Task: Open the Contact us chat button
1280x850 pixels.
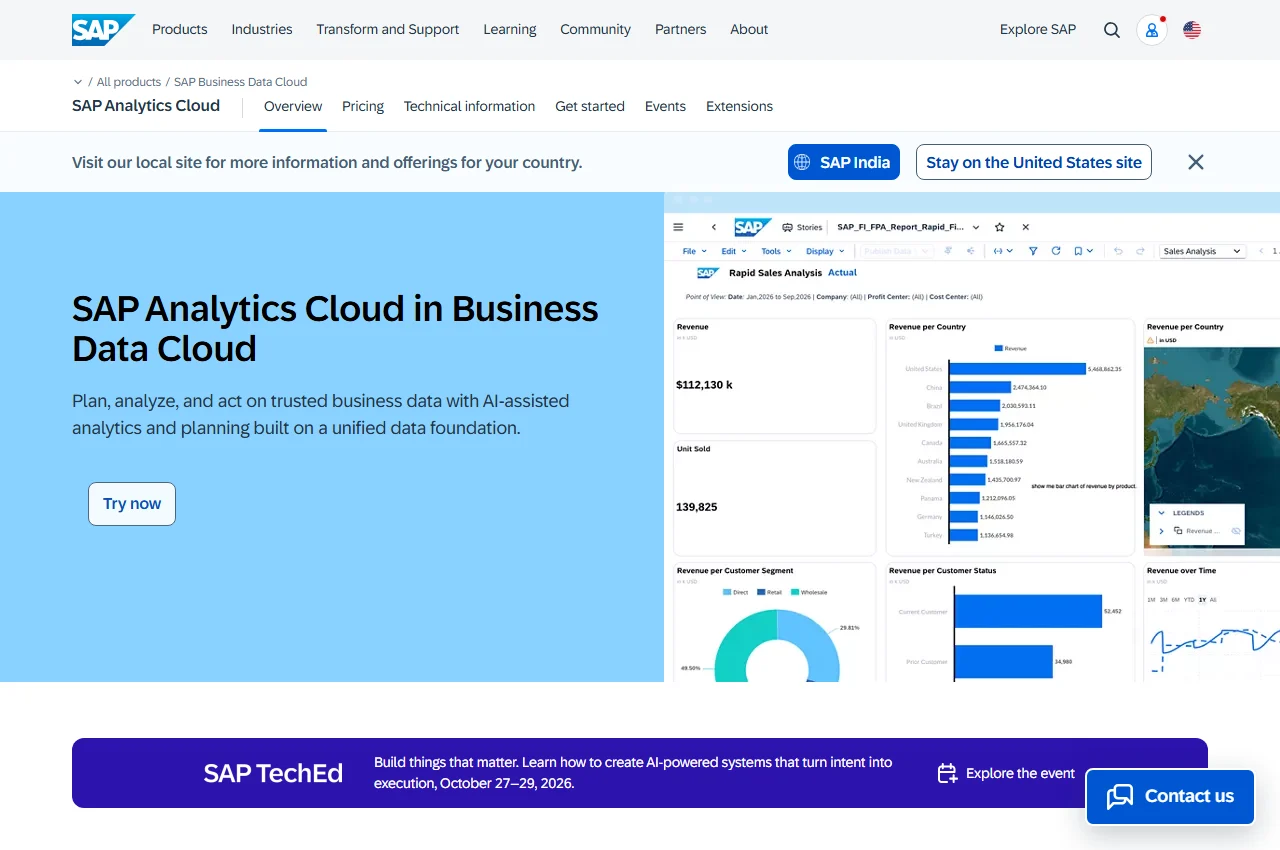Action: point(1170,796)
